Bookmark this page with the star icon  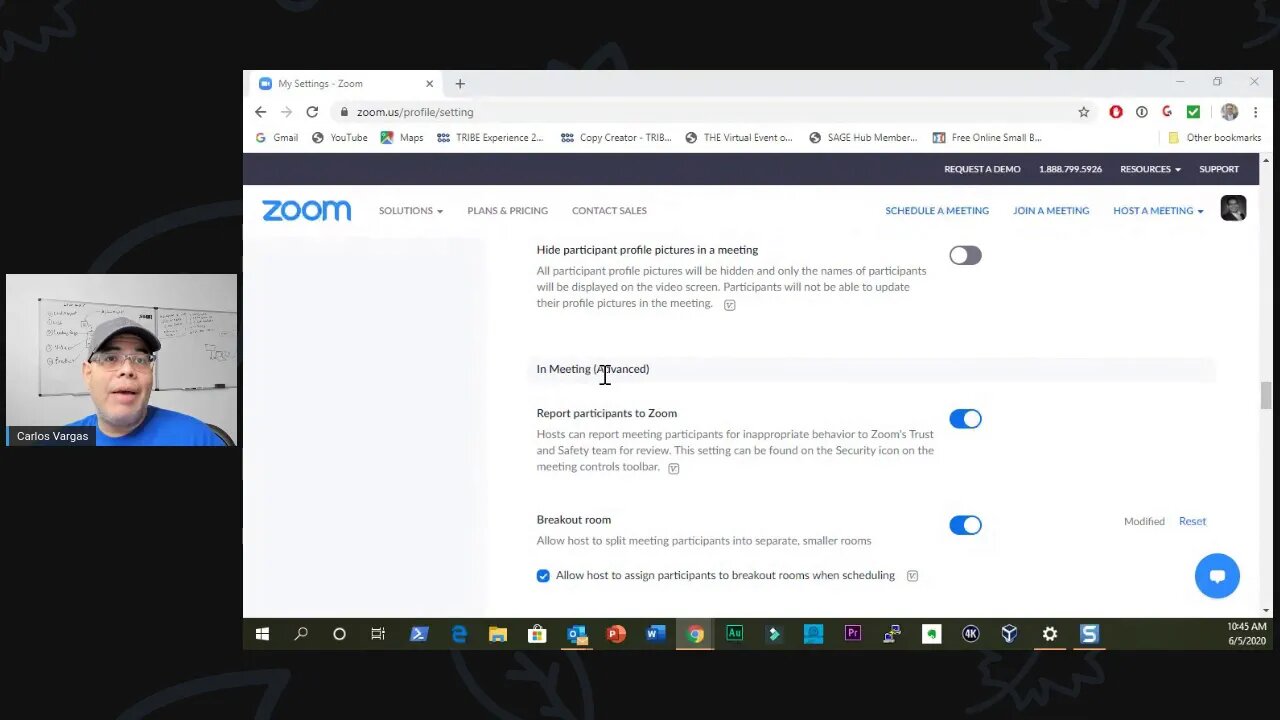click(1084, 112)
